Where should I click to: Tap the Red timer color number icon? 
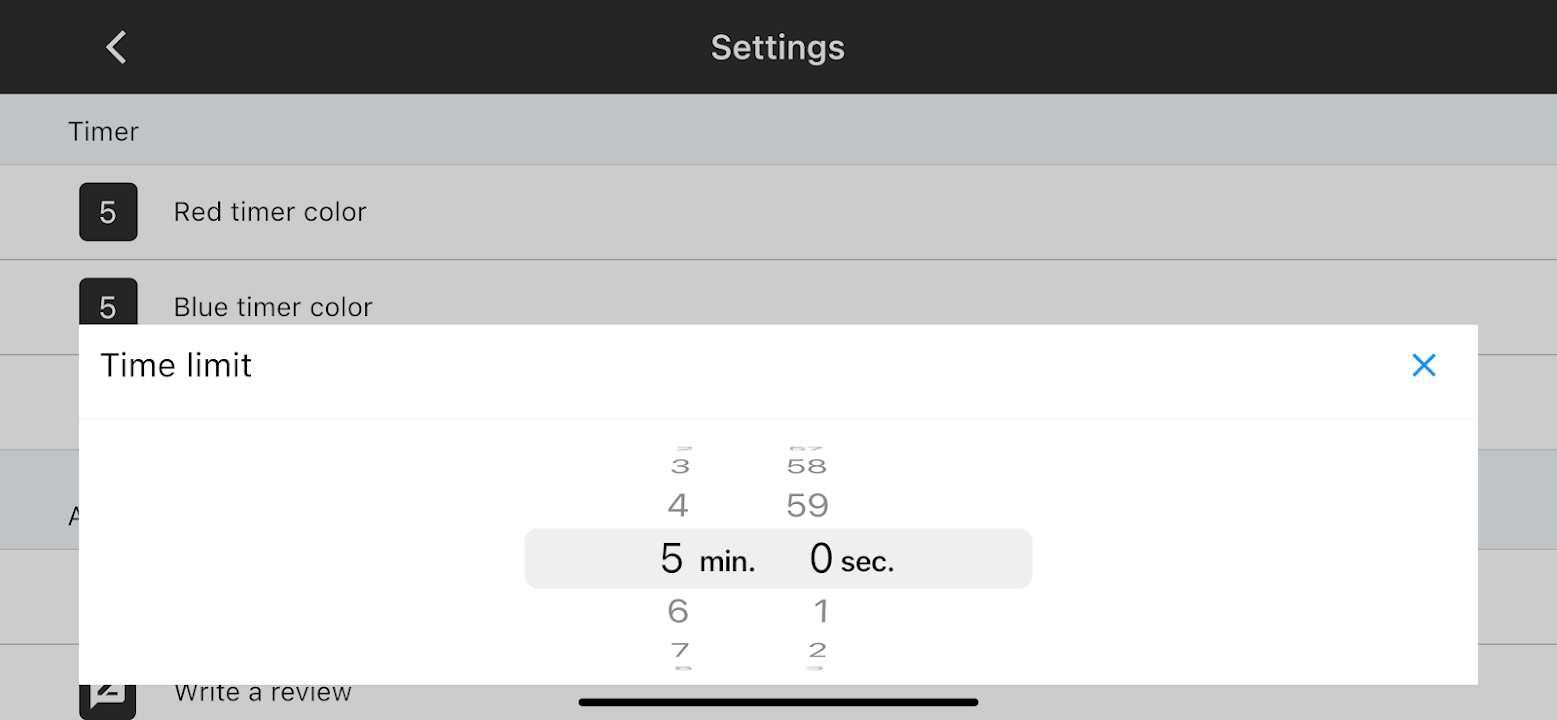click(x=108, y=212)
